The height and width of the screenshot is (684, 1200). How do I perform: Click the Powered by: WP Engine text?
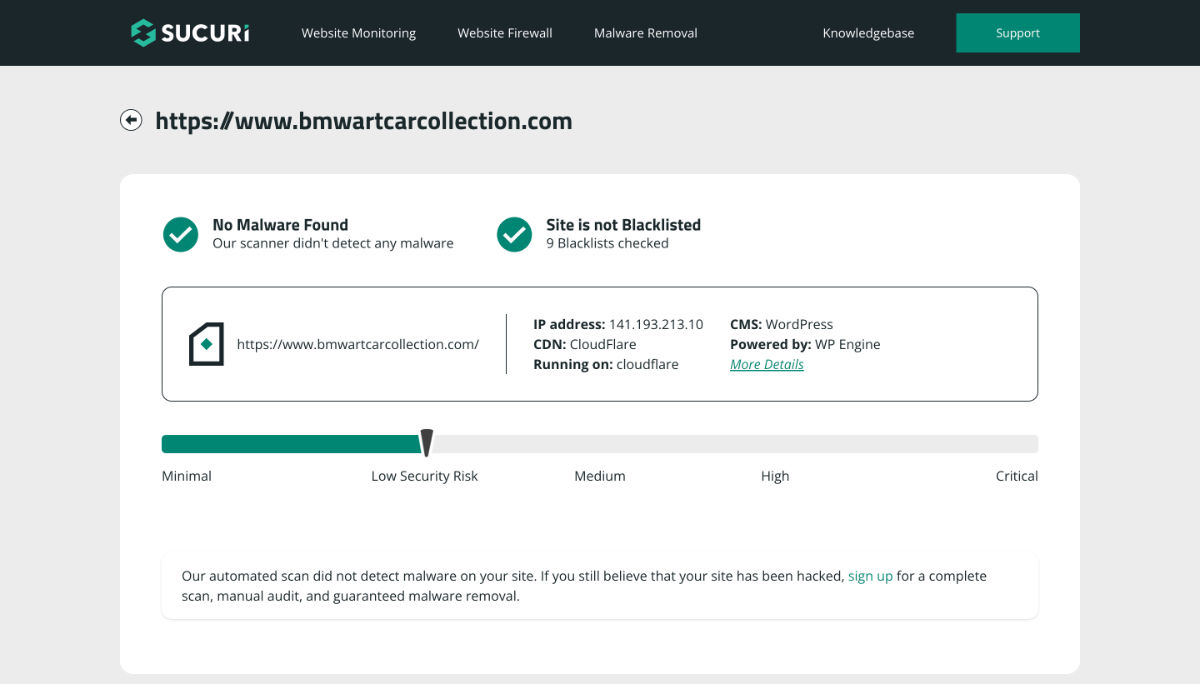point(805,344)
